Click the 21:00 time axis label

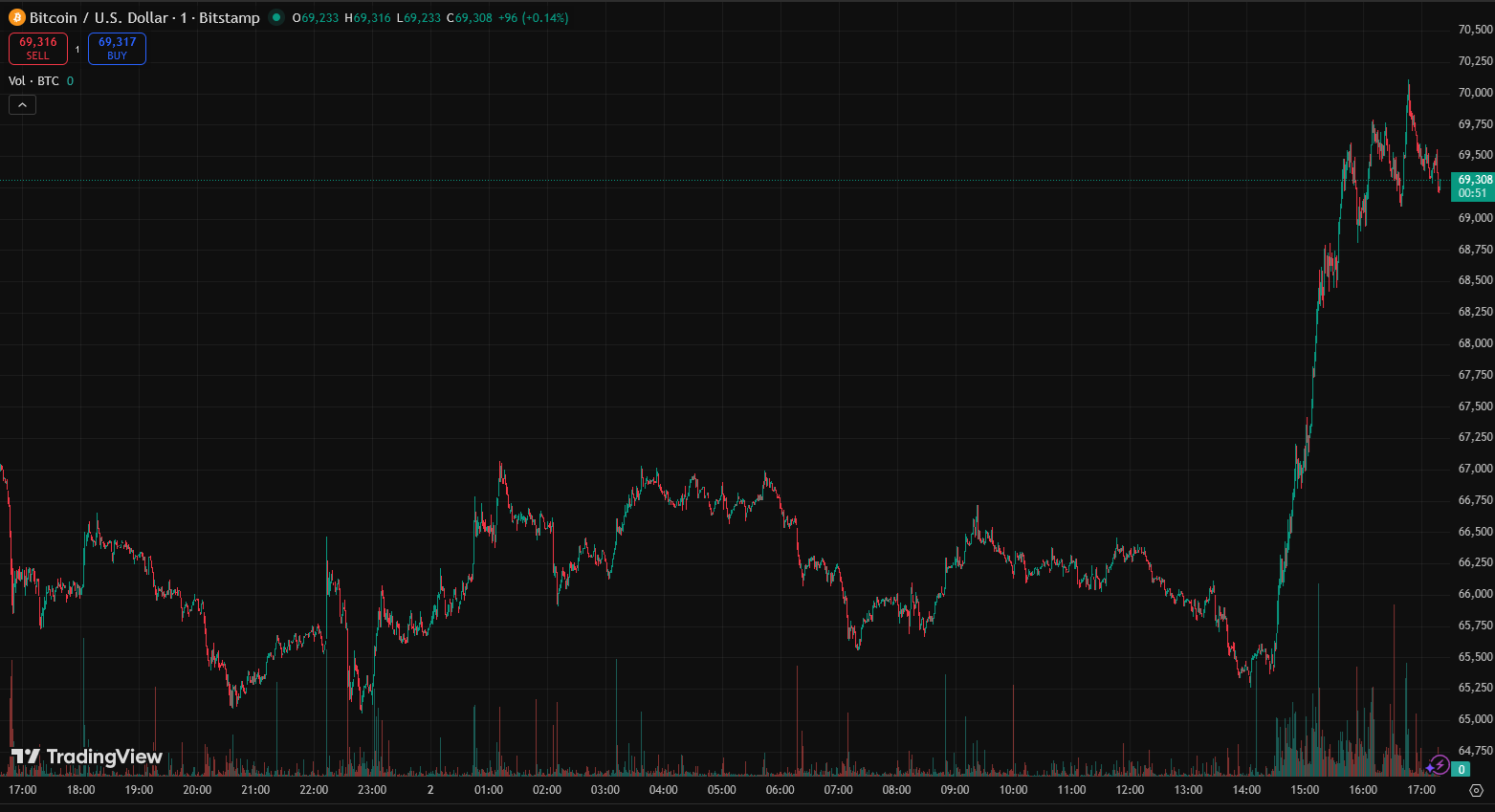click(256, 790)
